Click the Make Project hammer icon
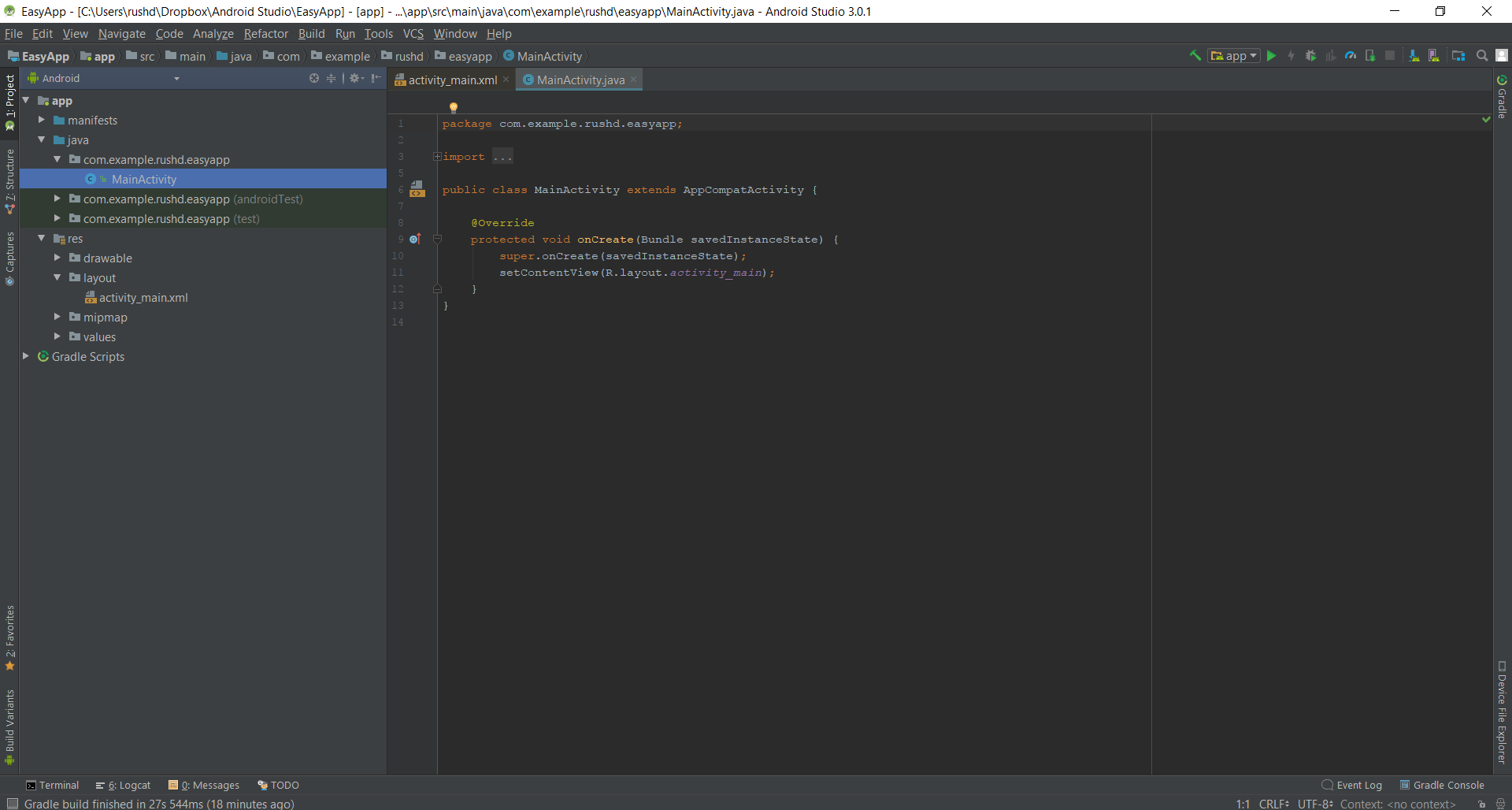This screenshot has height=810, width=1512. [1195, 56]
